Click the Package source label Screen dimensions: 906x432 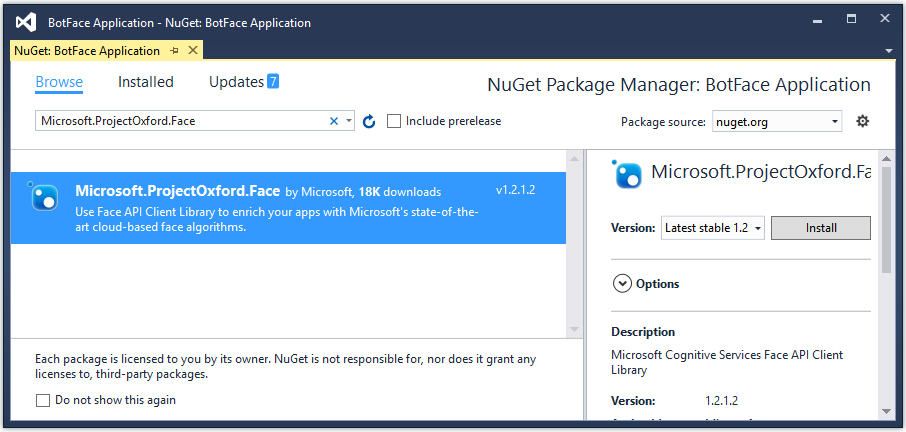click(663, 122)
